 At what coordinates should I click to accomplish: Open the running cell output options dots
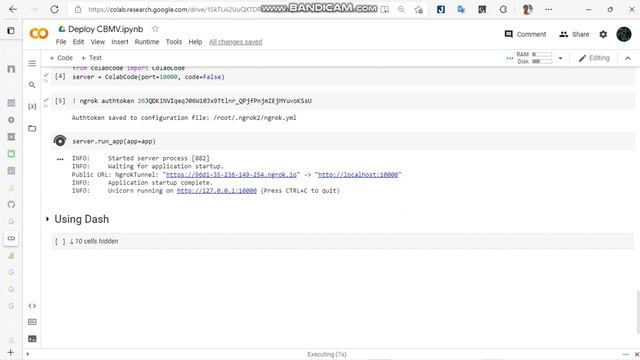point(60,159)
